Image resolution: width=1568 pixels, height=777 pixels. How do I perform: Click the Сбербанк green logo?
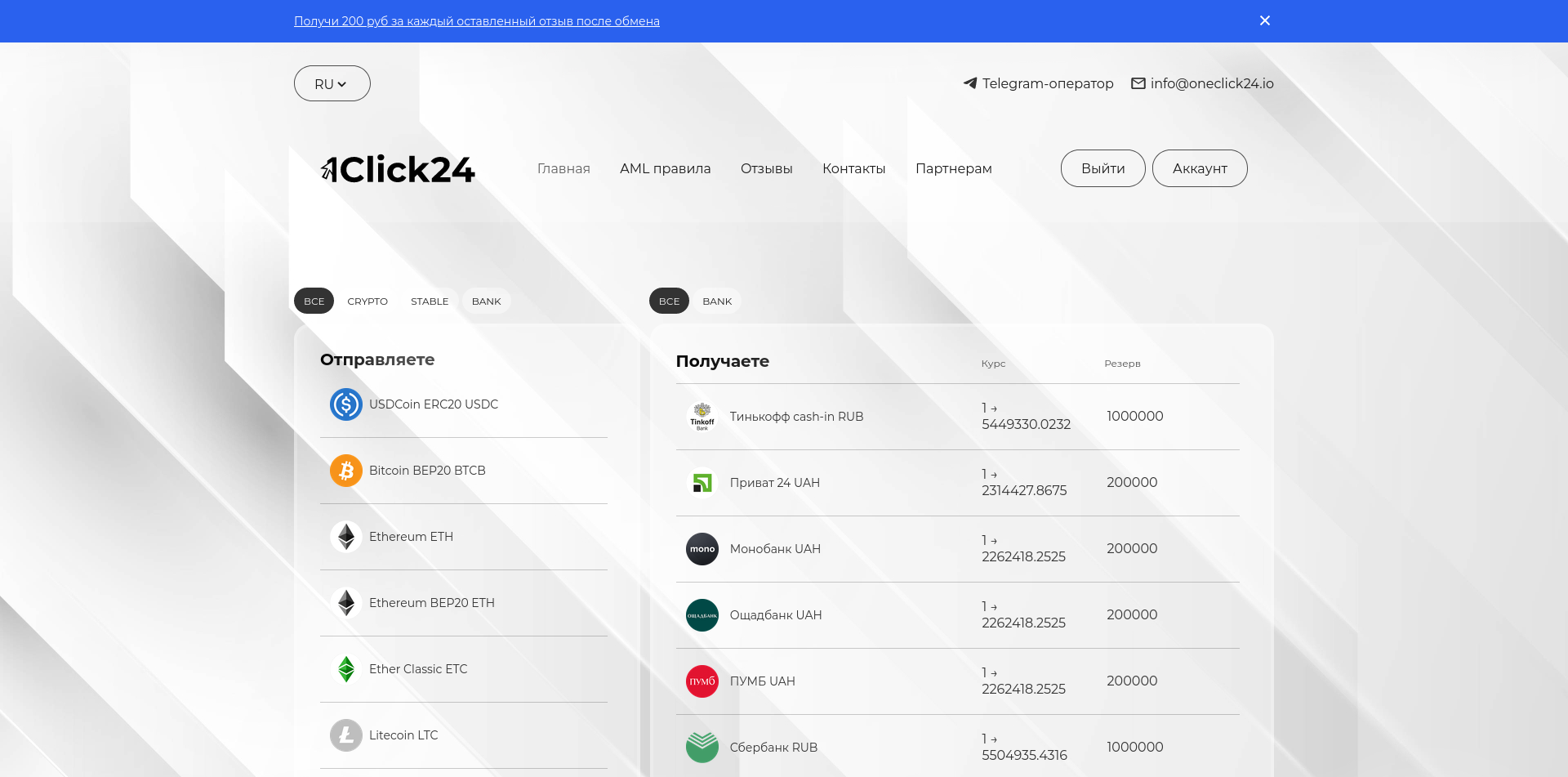(x=702, y=748)
